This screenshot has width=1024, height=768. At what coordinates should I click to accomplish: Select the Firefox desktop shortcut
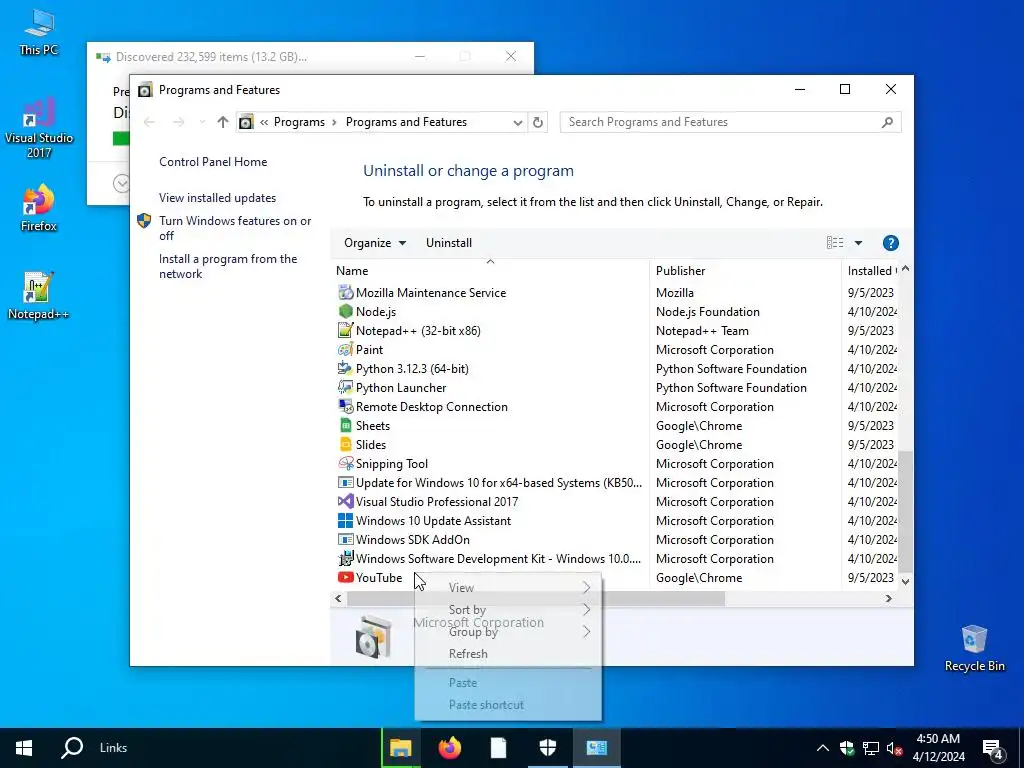pyautogui.click(x=39, y=208)
